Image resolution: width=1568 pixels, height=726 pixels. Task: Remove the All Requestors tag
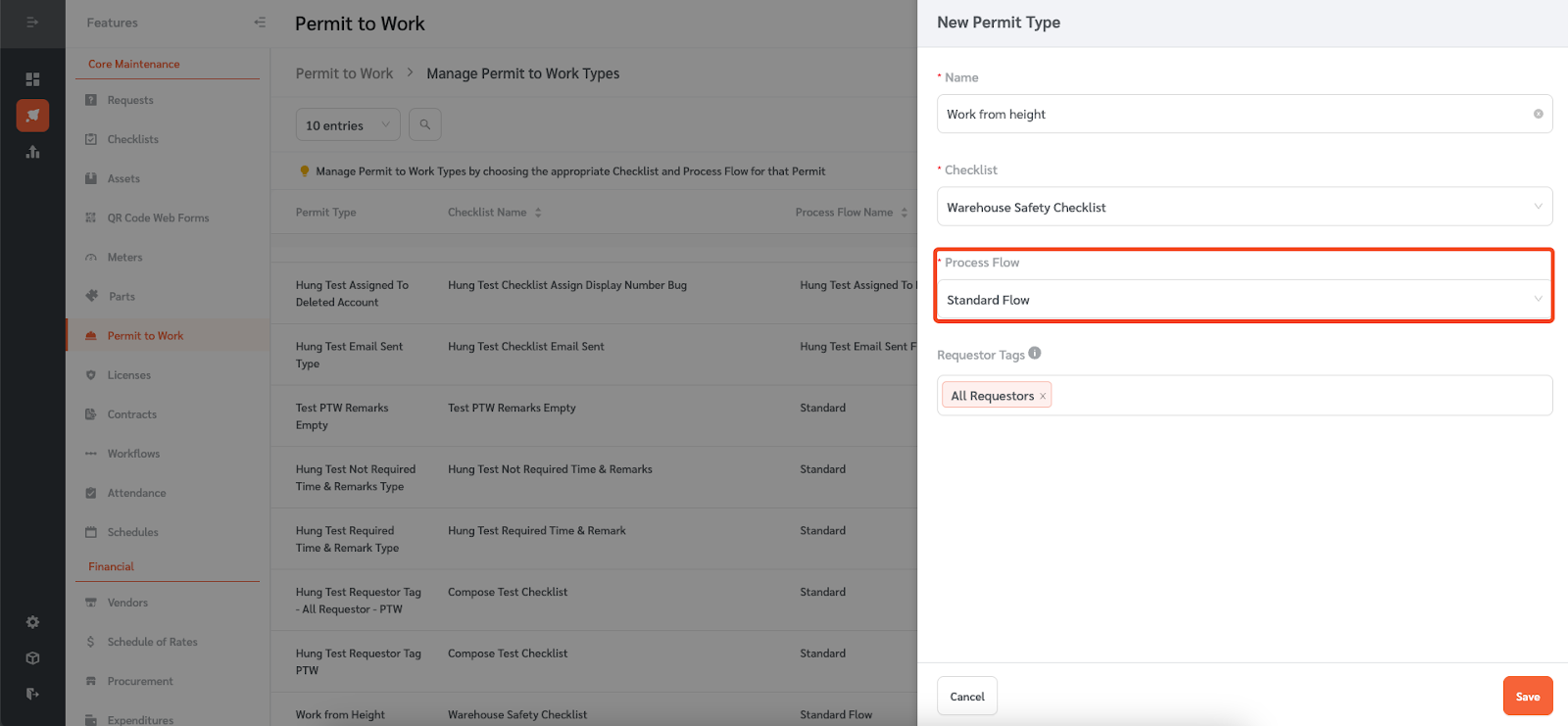1043,396
